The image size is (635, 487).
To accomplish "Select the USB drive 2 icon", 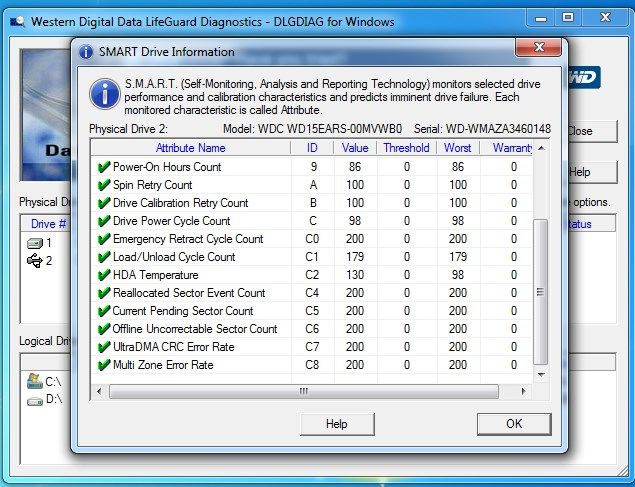I will coord(34,261).
